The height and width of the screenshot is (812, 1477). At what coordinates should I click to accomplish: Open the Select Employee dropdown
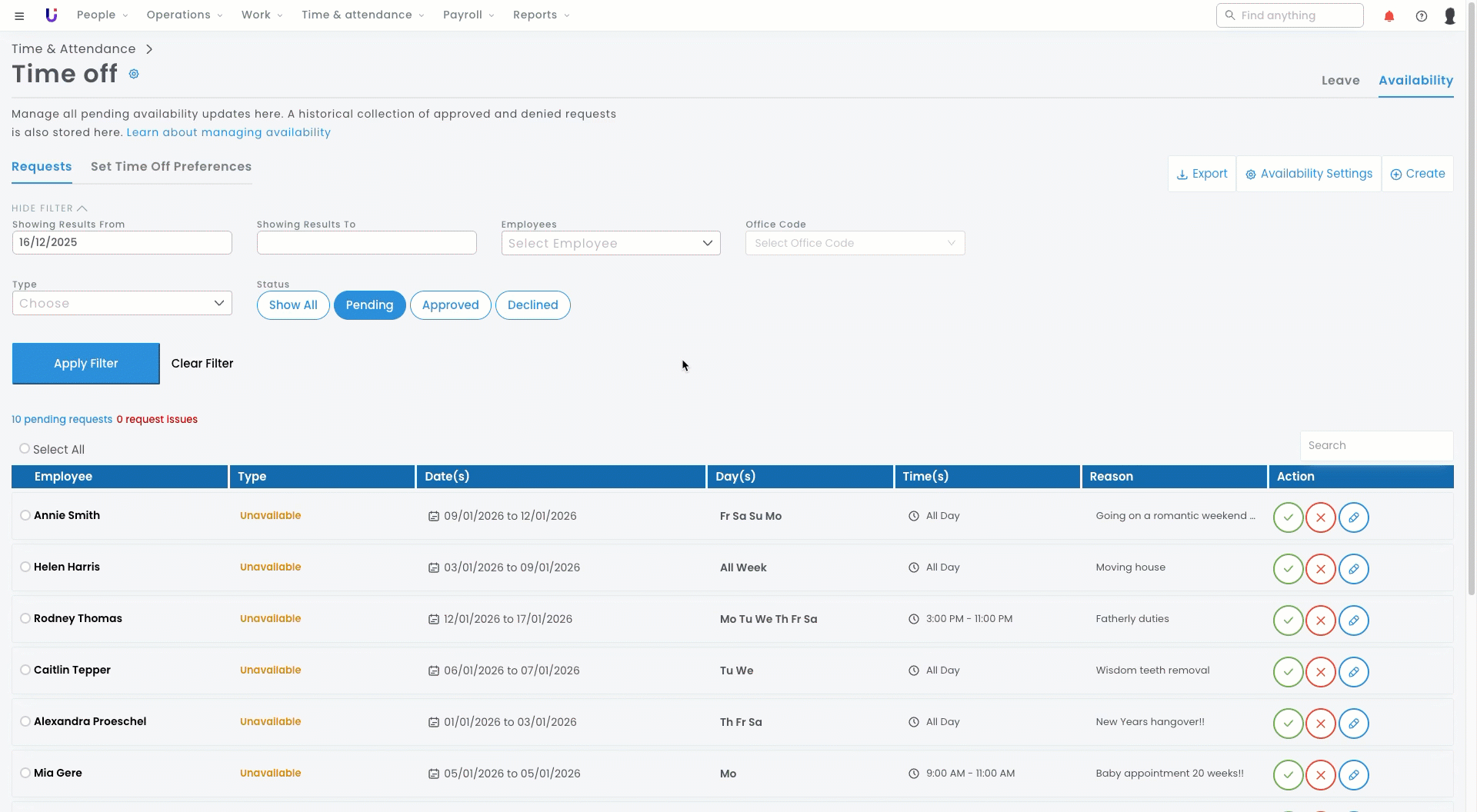610,244
